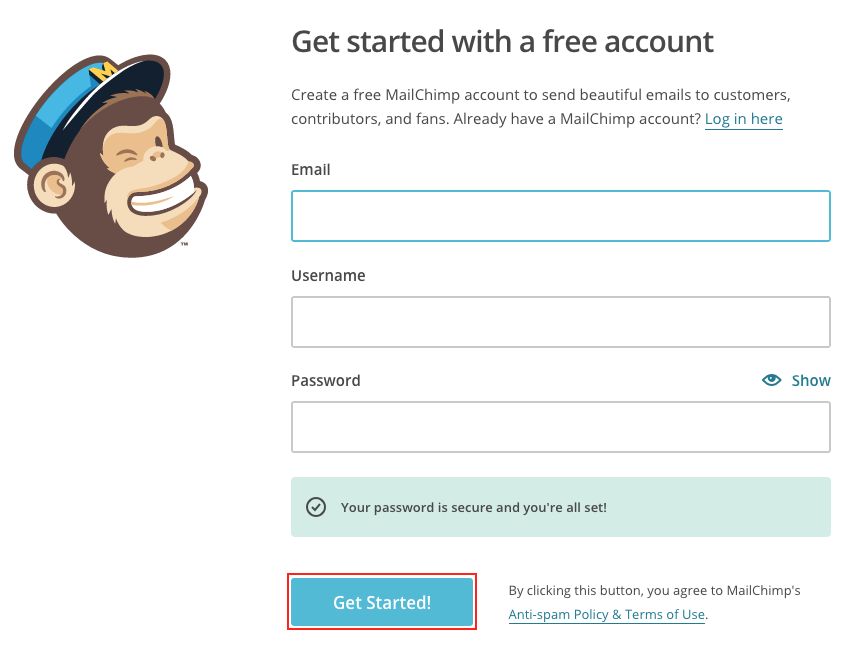Click the Username field label
The width and height of the screenshot is (862, 650).
(x=328, y=275)
